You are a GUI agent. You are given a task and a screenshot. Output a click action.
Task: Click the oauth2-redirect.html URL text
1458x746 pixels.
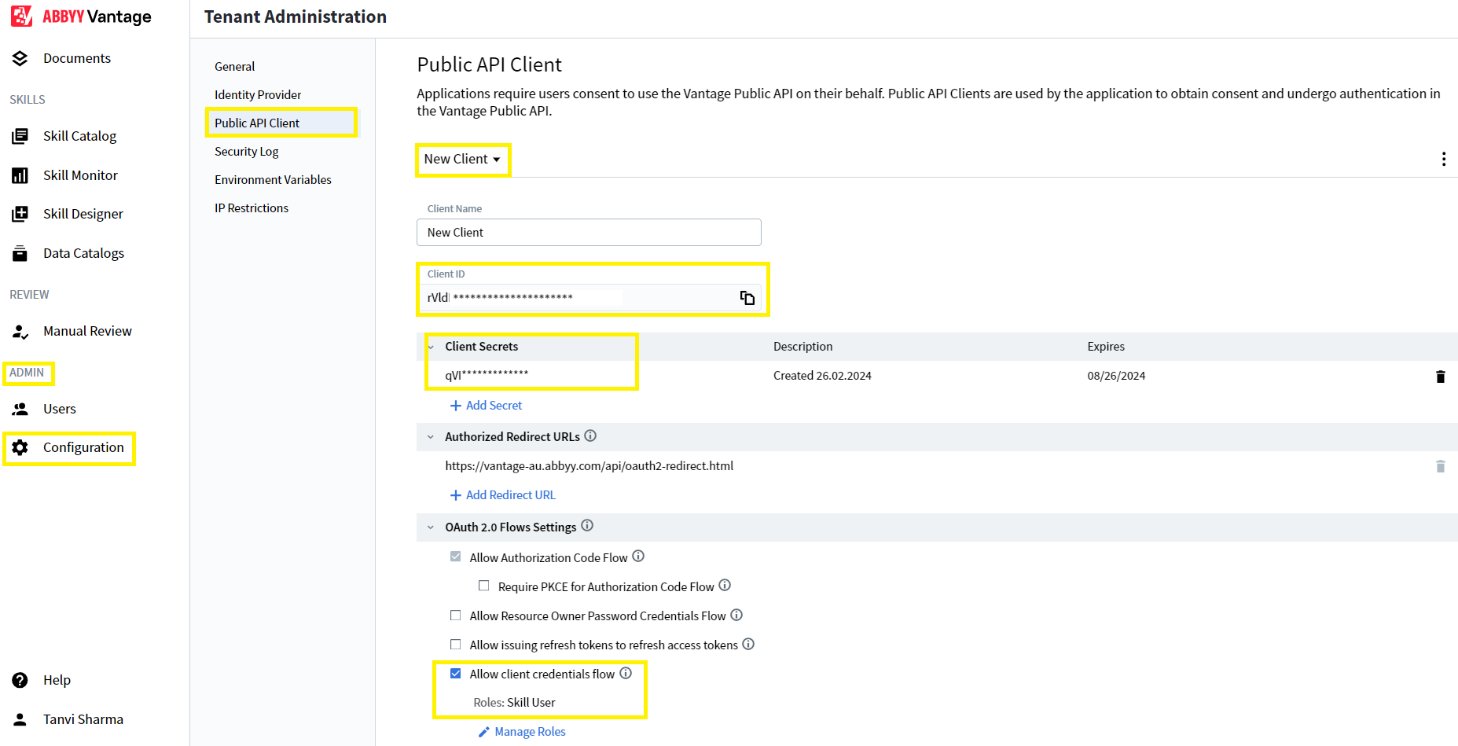pos(590,466)
